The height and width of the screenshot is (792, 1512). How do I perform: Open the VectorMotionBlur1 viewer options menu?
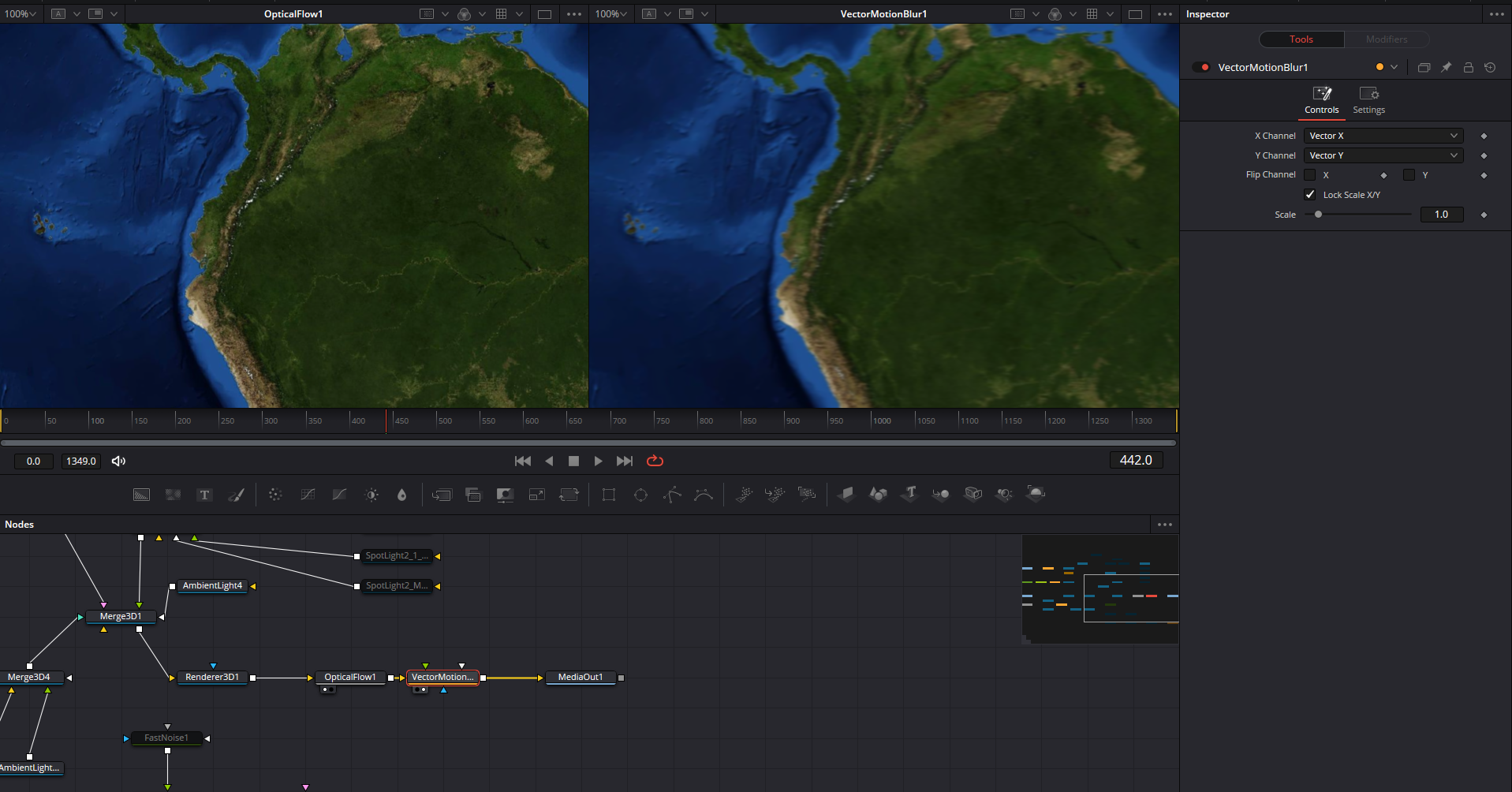(1165, 14)
